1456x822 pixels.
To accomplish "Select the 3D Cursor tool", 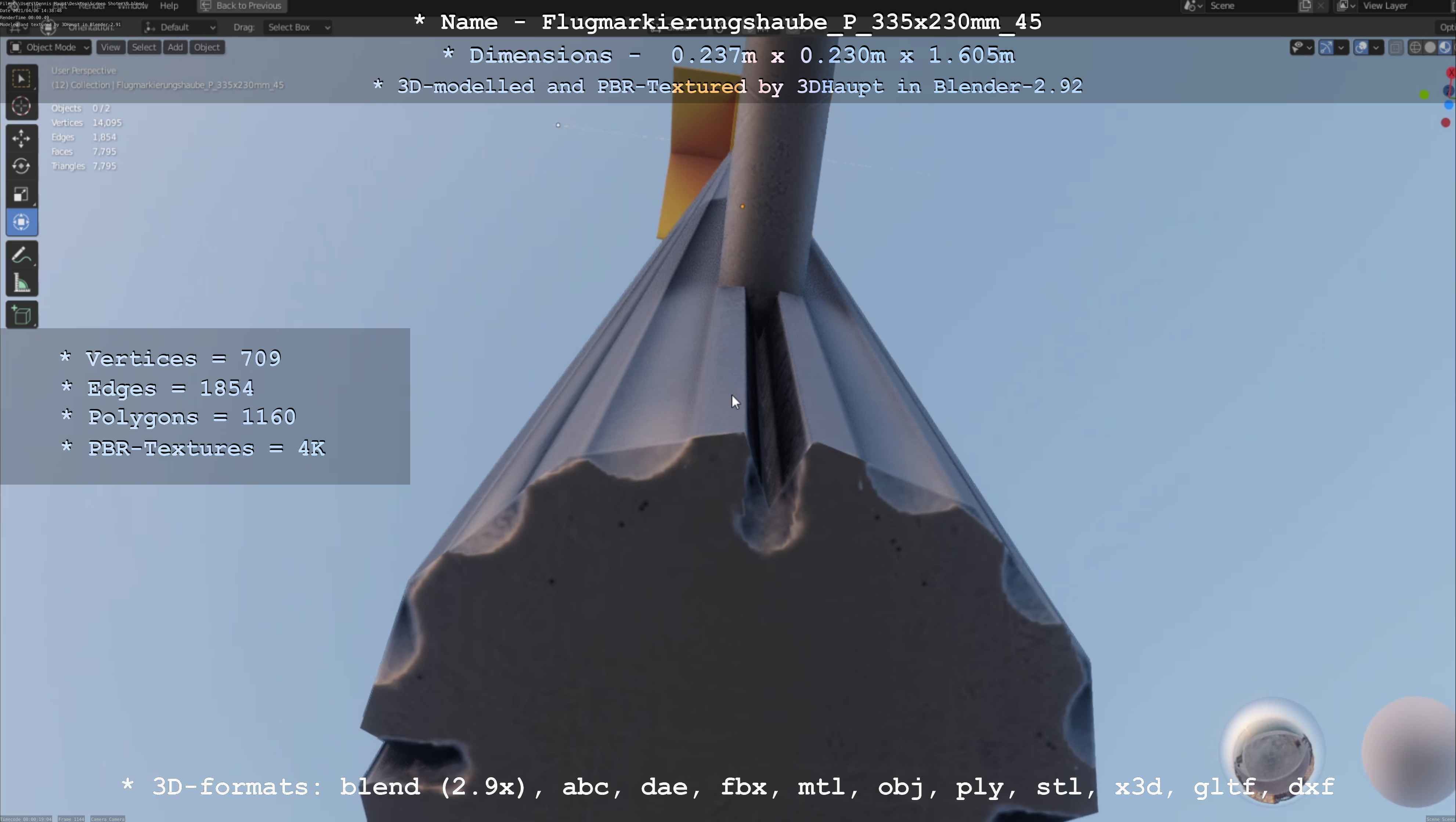I will coord(21,106).
